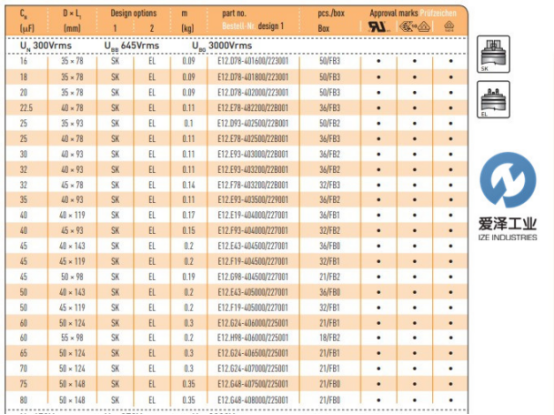Select part number E12.G24-406500/225001
This screenshot has width=554, height=415.
[x=253, y=353]
